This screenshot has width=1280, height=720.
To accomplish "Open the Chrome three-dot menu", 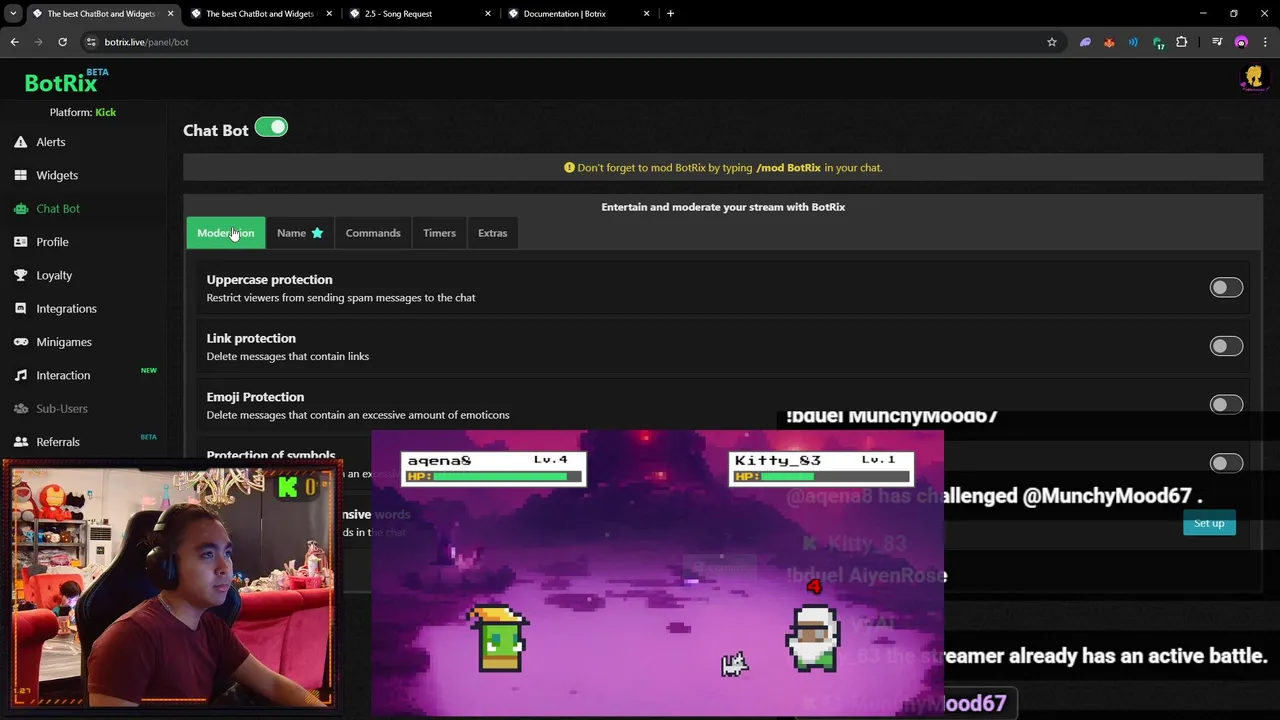I will tap(1265, 42).
